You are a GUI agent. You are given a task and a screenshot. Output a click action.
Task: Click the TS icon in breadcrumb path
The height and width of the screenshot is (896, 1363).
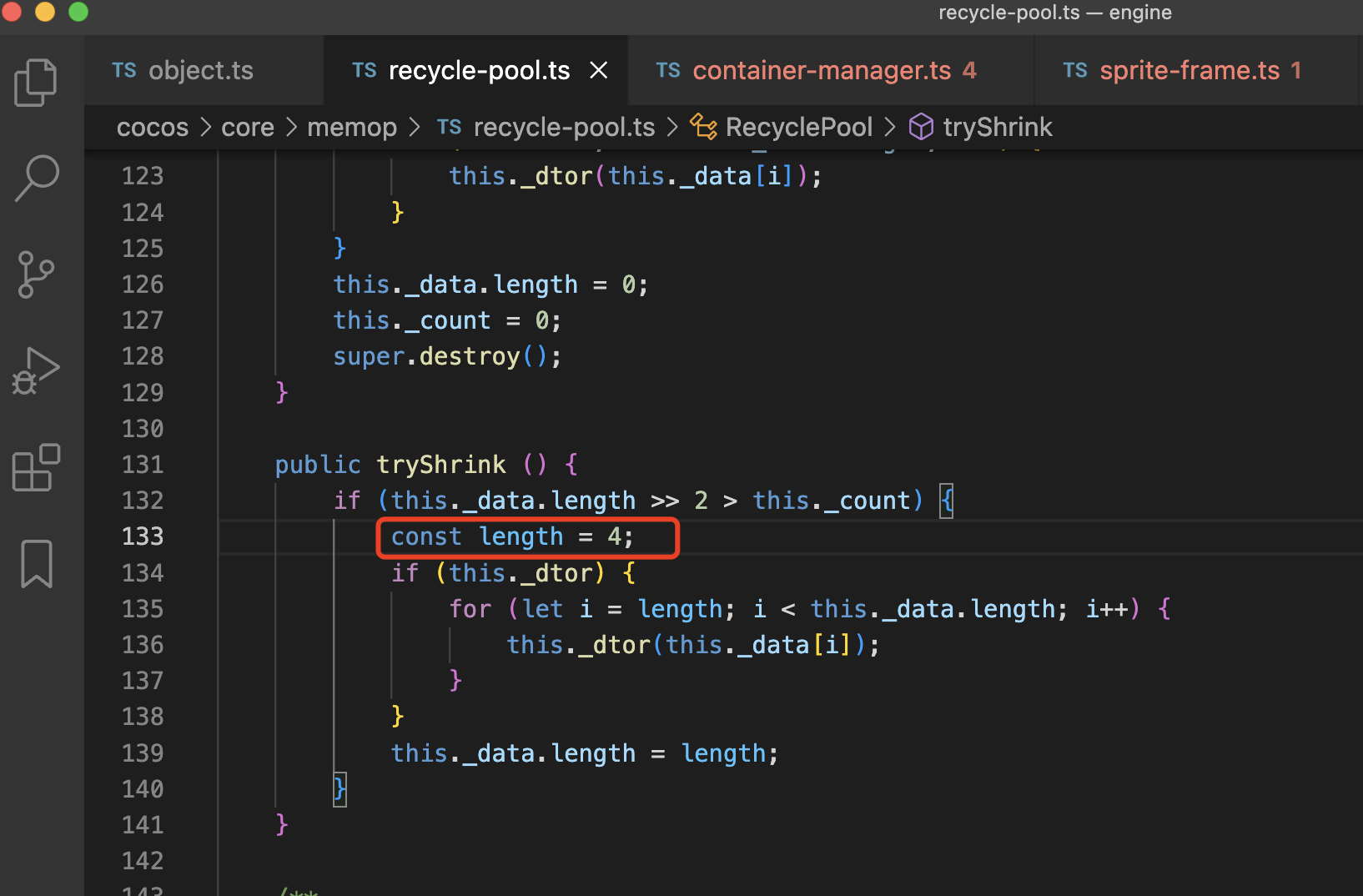pos(449,127)
